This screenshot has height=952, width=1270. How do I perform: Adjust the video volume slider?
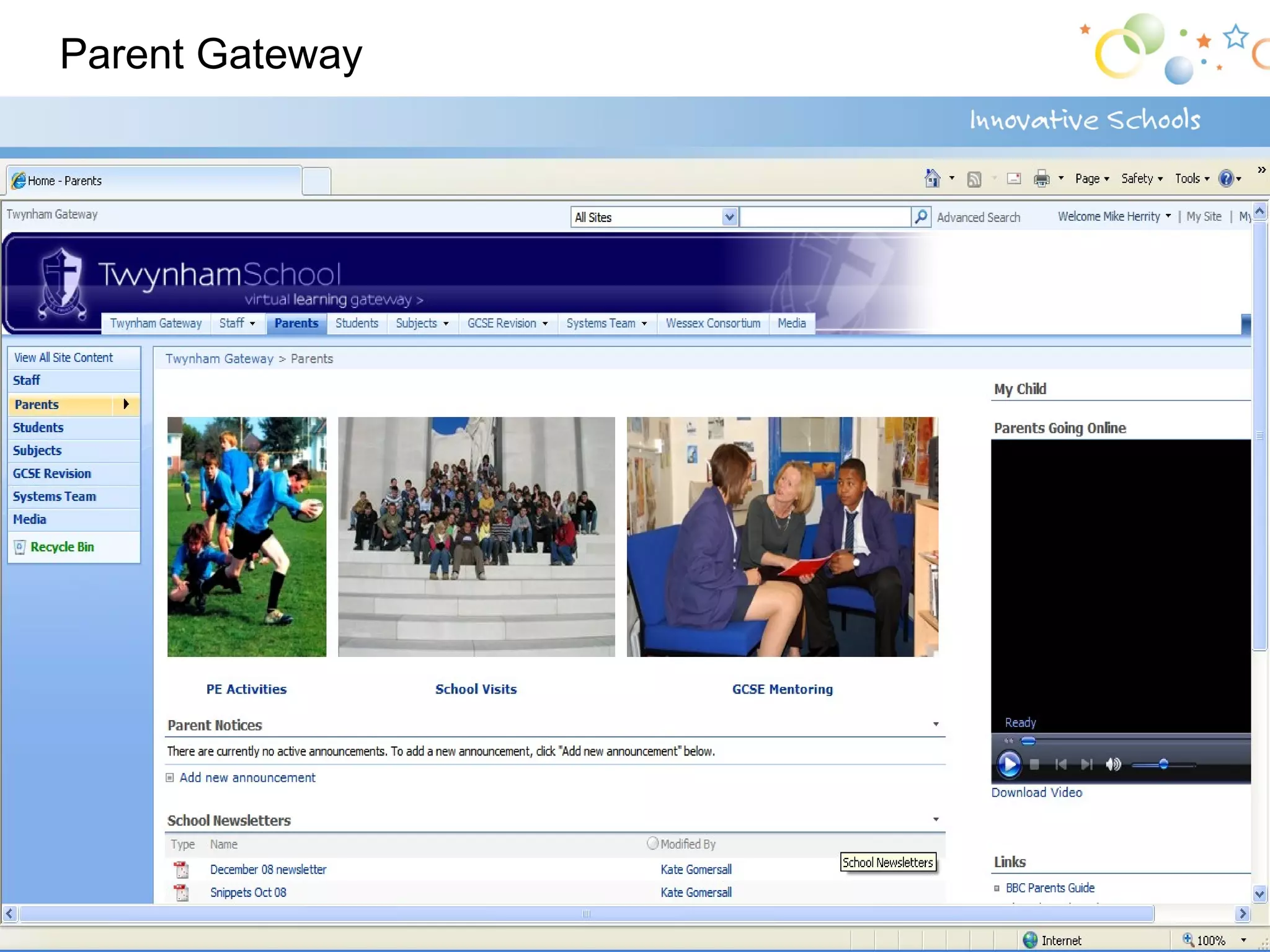click(x=1163, y=765)
